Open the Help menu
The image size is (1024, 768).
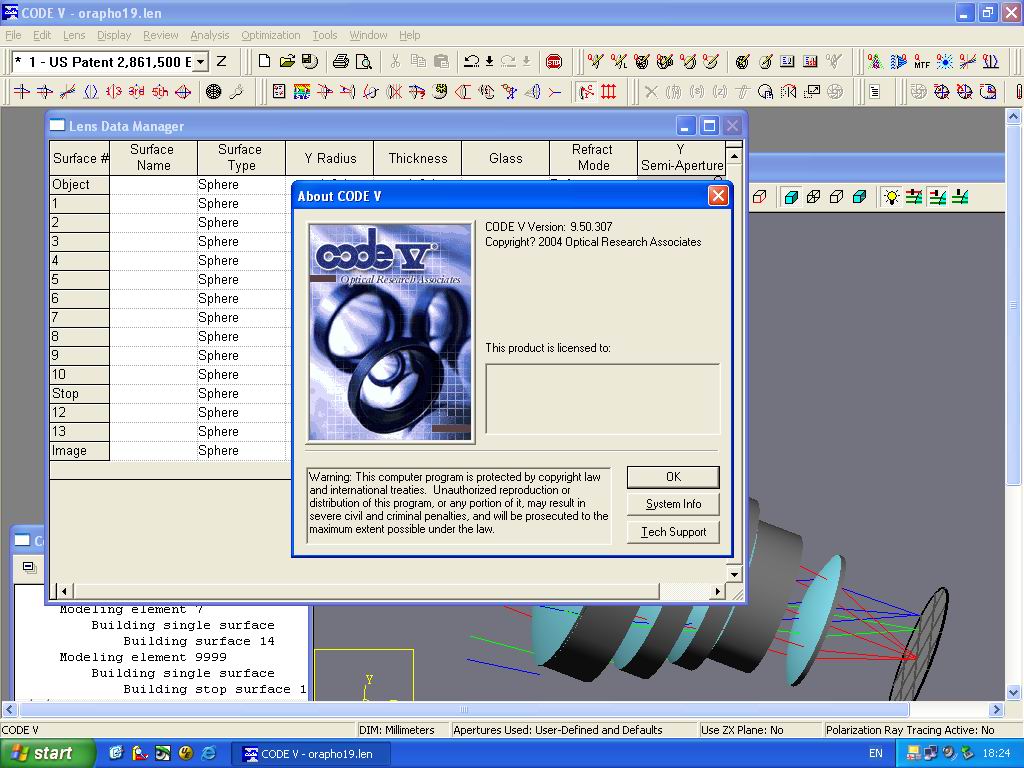409,35
